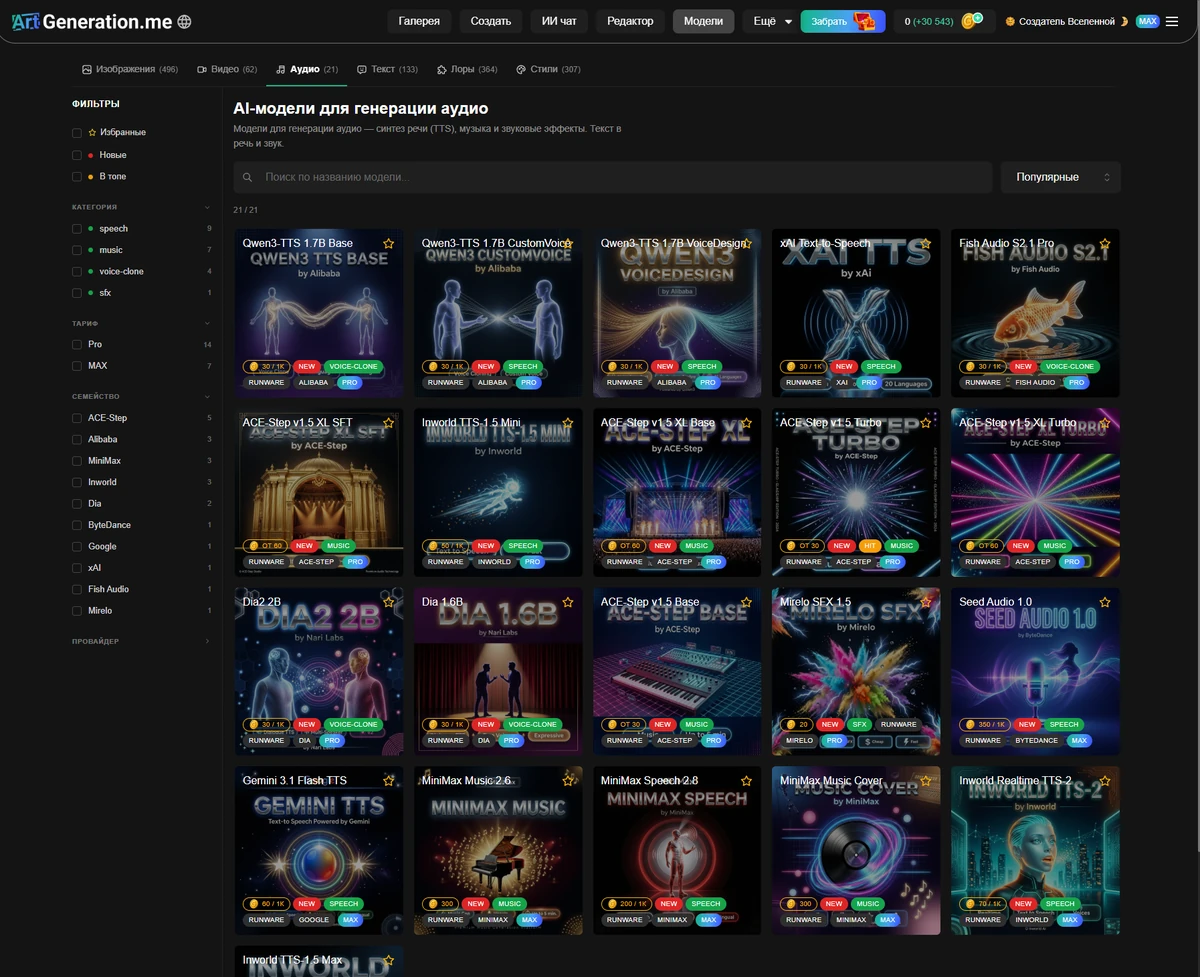Star the Inworld Realtime TTS-2 card

[1105, 780]
